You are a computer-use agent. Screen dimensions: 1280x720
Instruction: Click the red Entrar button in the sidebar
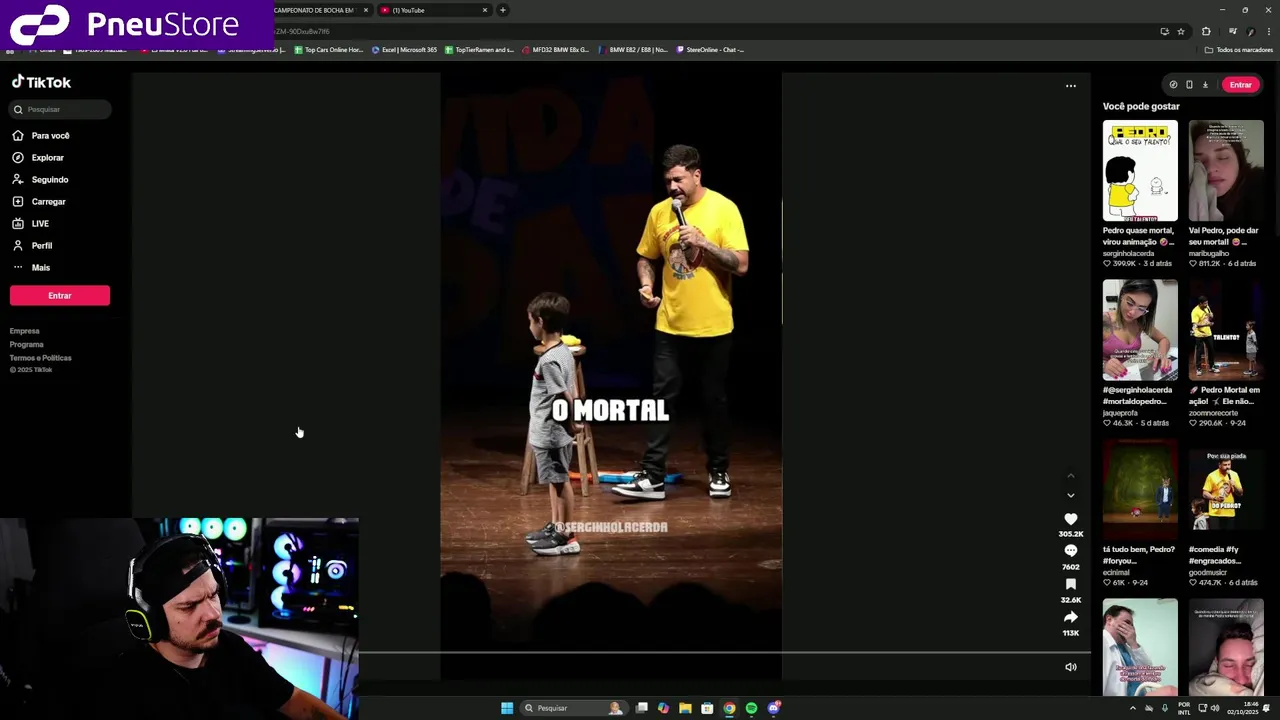(60, 295)
